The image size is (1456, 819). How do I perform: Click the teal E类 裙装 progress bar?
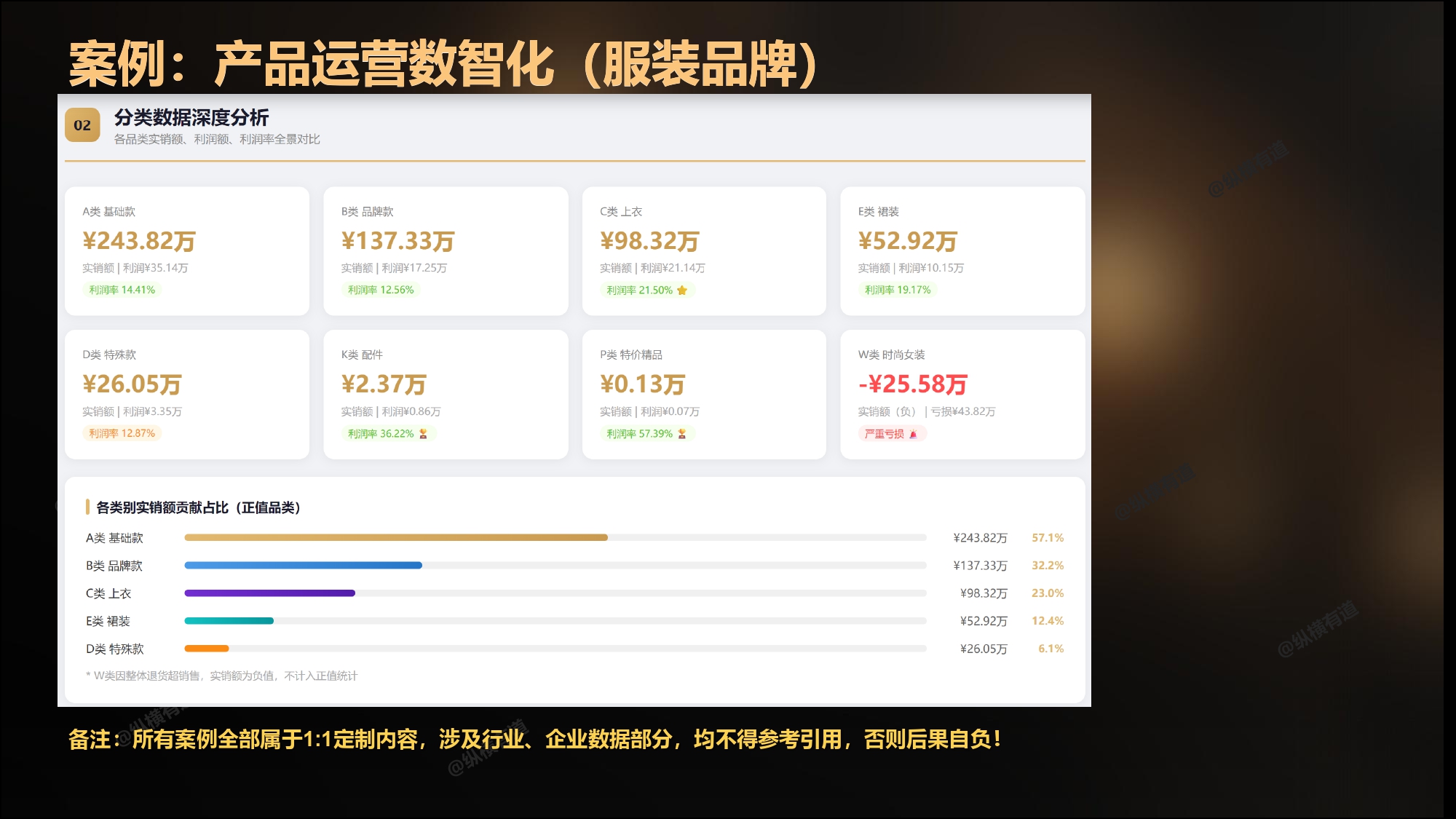[229, 620]
